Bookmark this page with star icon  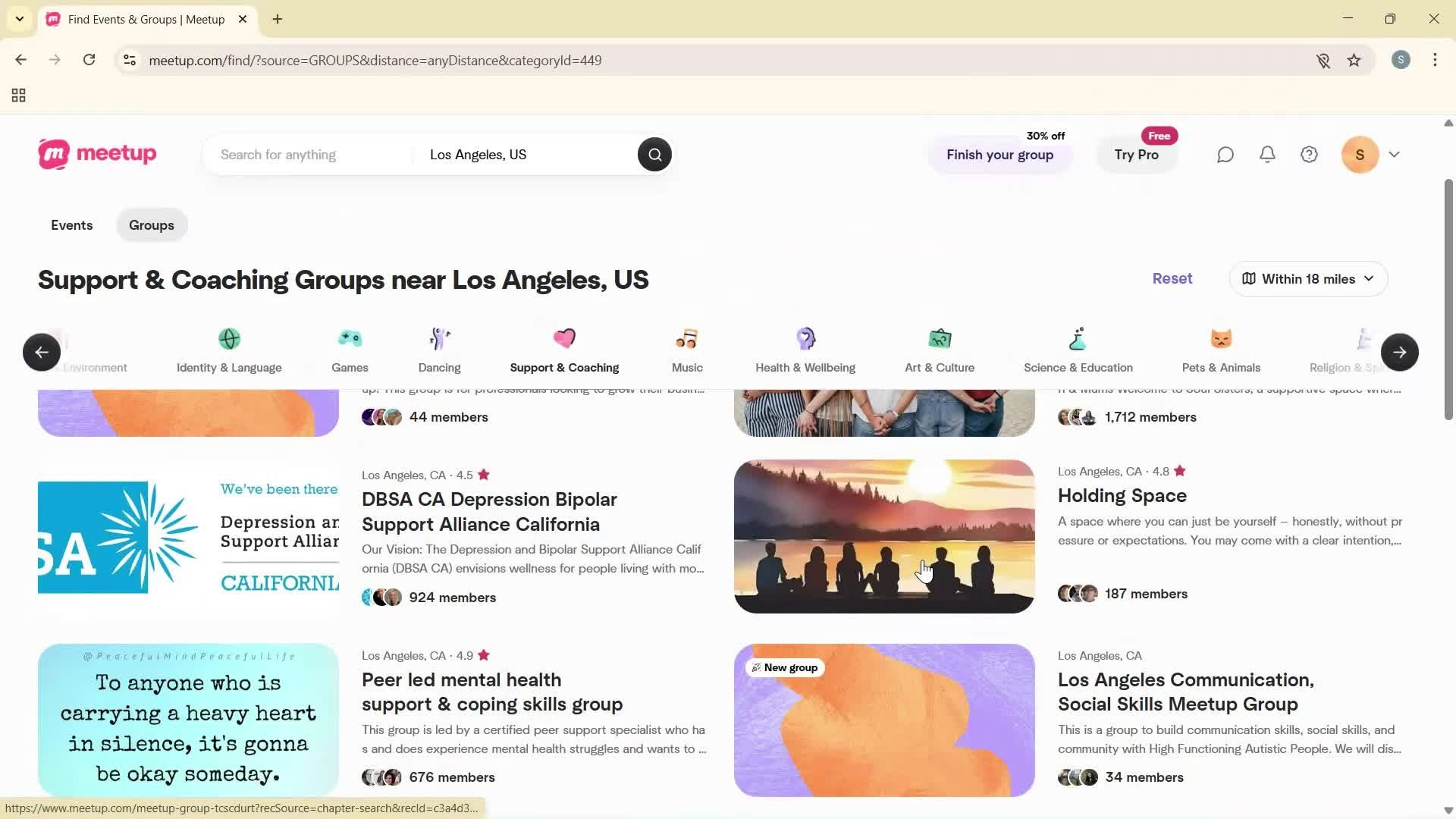coord(1354,61)
